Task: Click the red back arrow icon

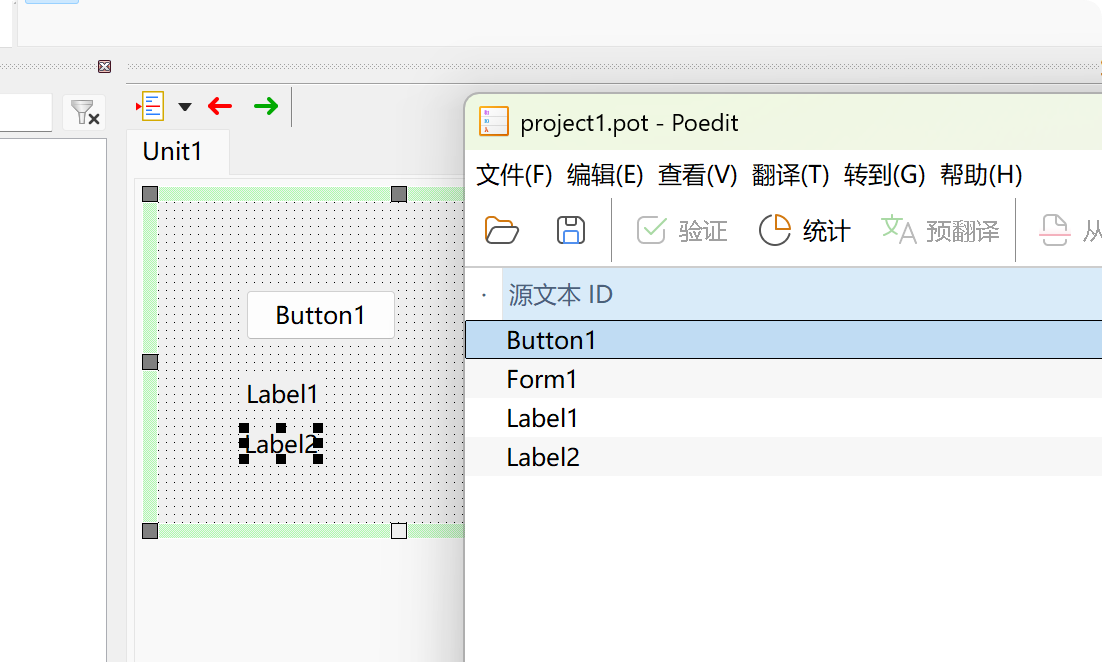Action: point(220,106)
